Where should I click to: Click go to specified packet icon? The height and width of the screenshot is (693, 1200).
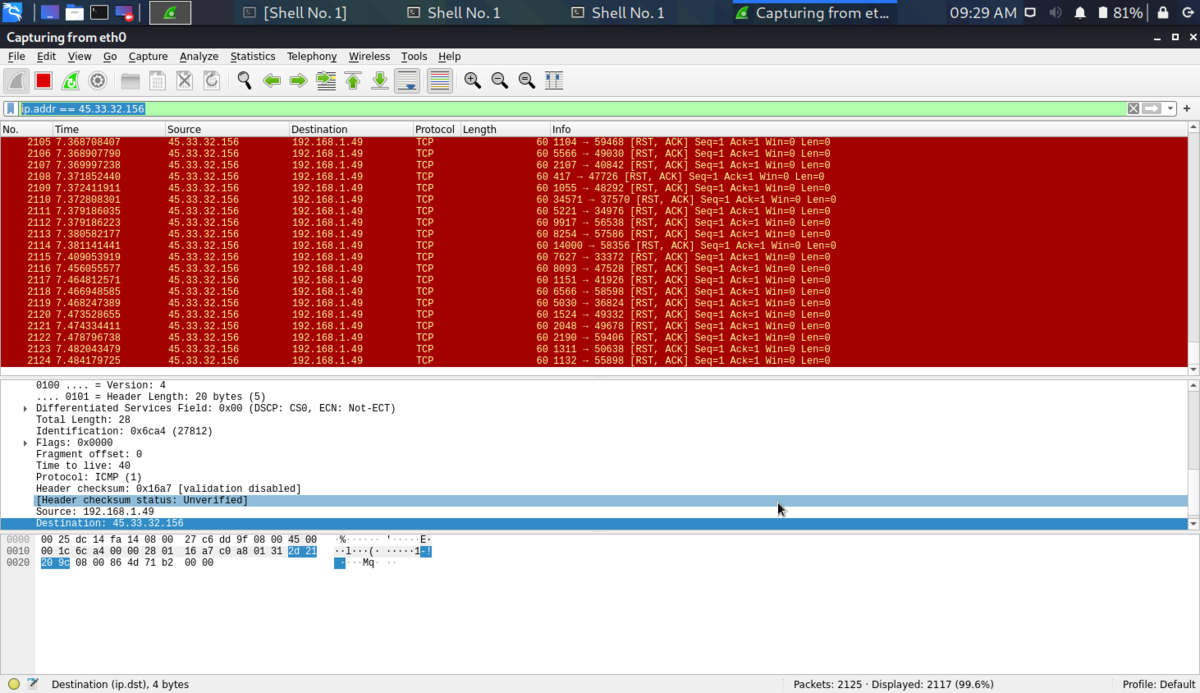[x=325, y=81]
